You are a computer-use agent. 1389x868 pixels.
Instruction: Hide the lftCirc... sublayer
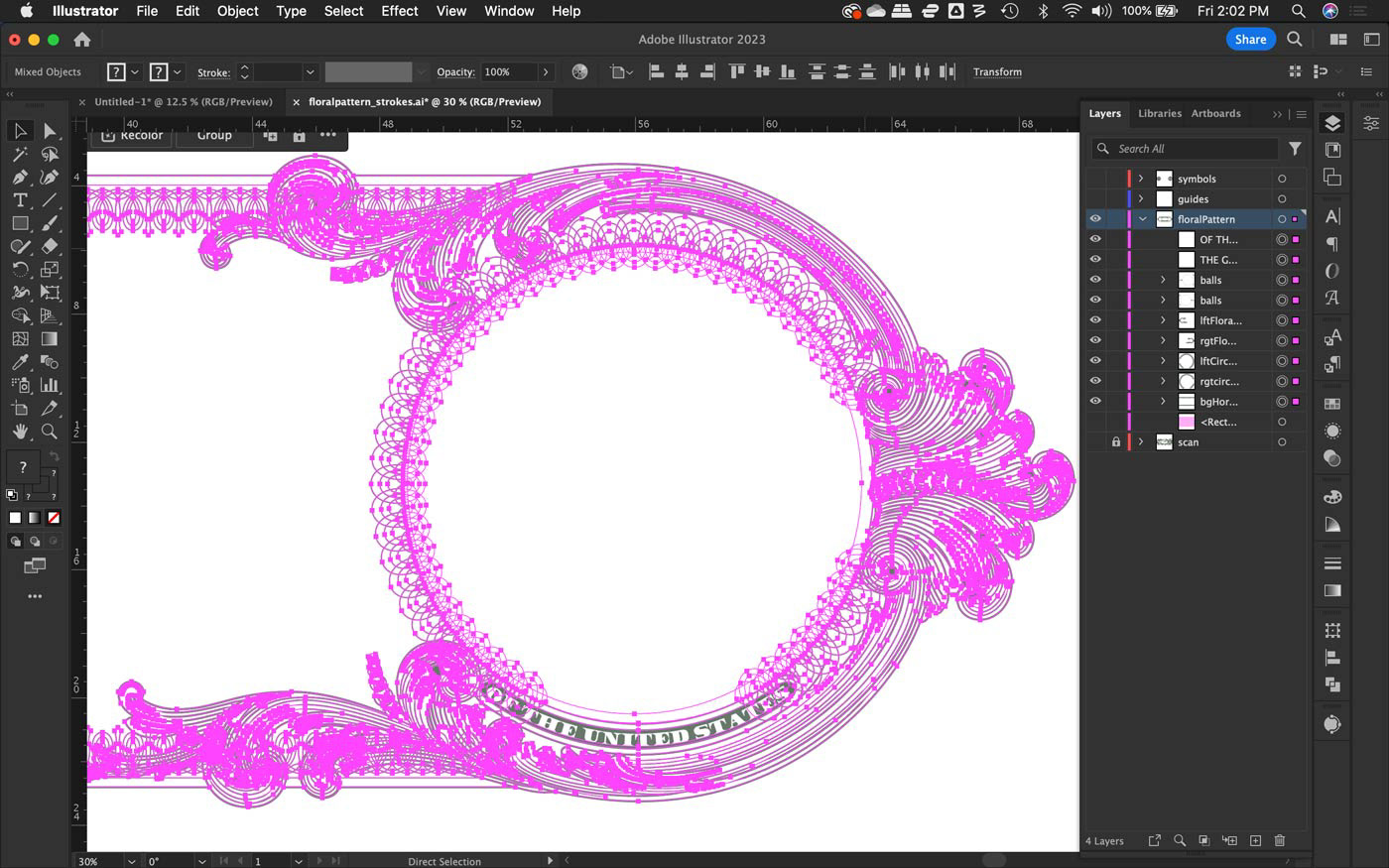click(x=1095, y=361)
